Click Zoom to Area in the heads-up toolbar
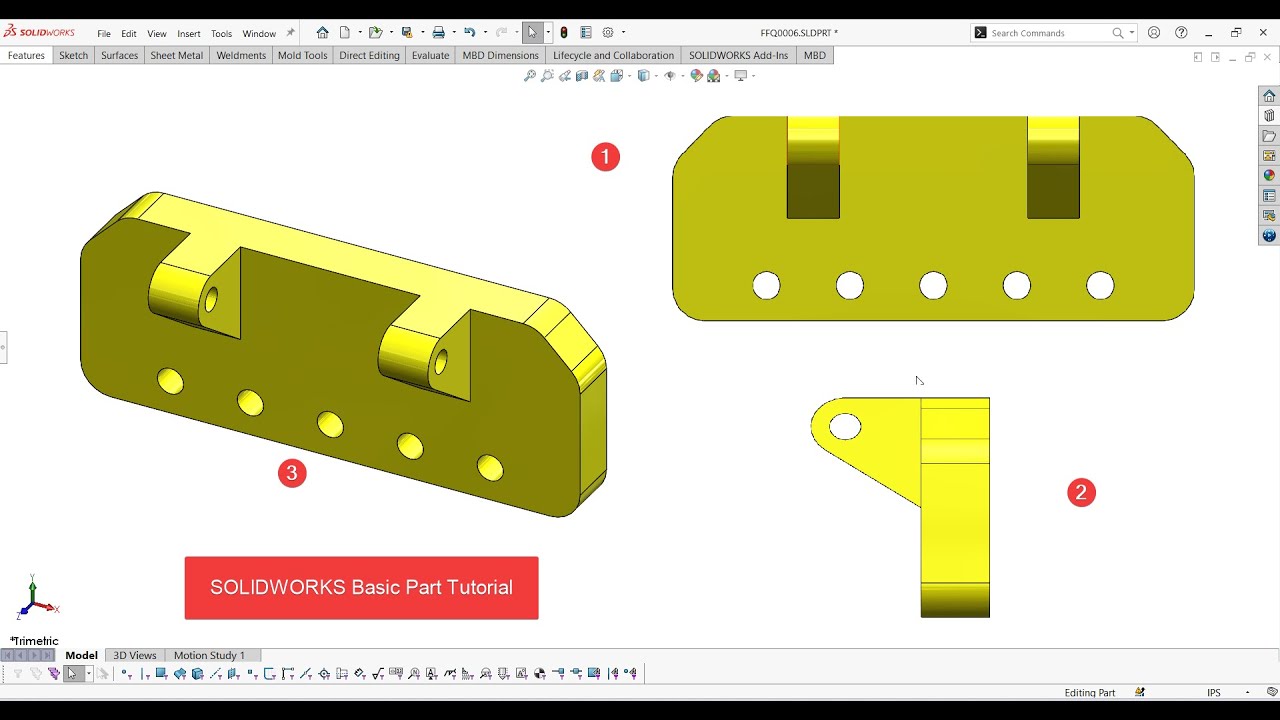This screenshot has width=1280, height=720. click(547, 76)
